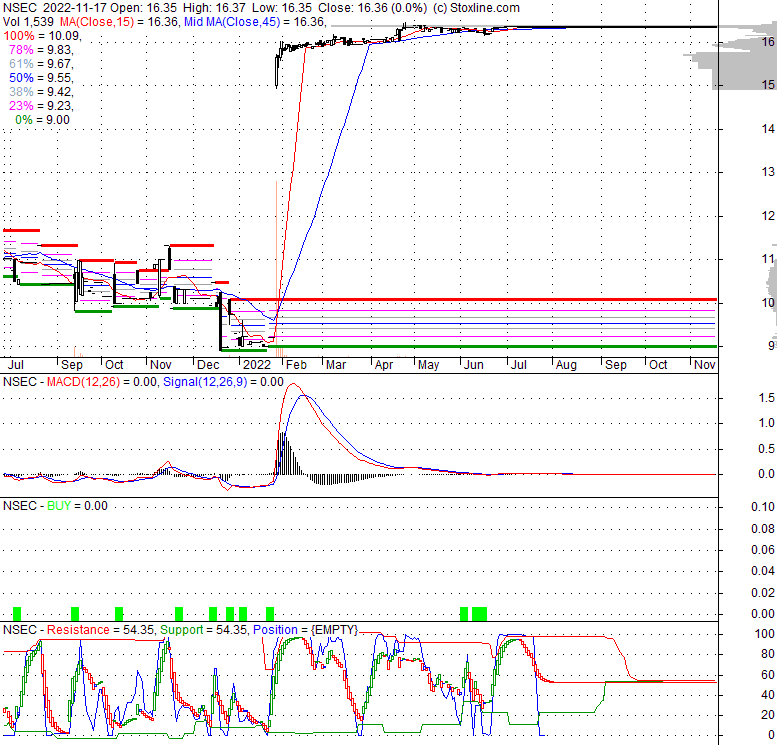Click the Jul label at timeline start
The height and width of the screenshot is (746, 778).
click(x=16, y=365)
